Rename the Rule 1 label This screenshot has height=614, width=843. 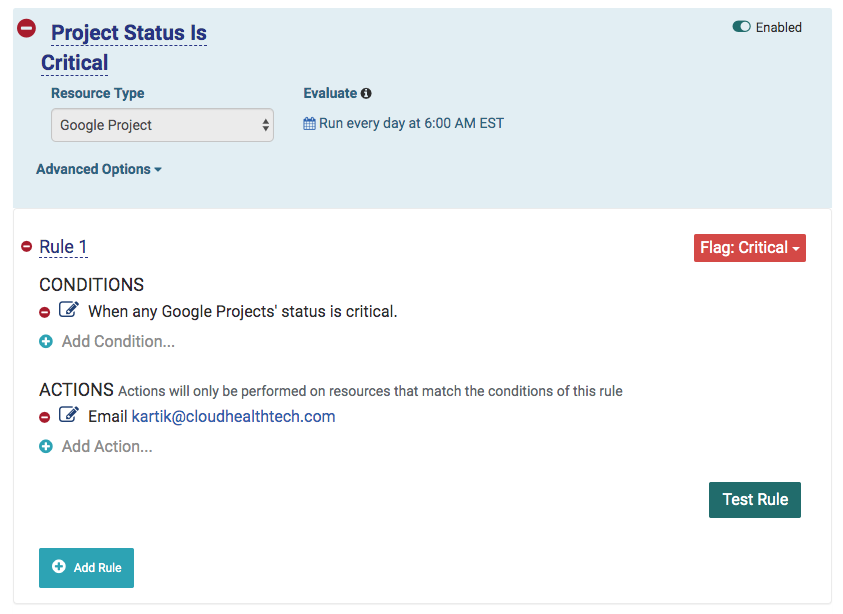pos(63,247)
